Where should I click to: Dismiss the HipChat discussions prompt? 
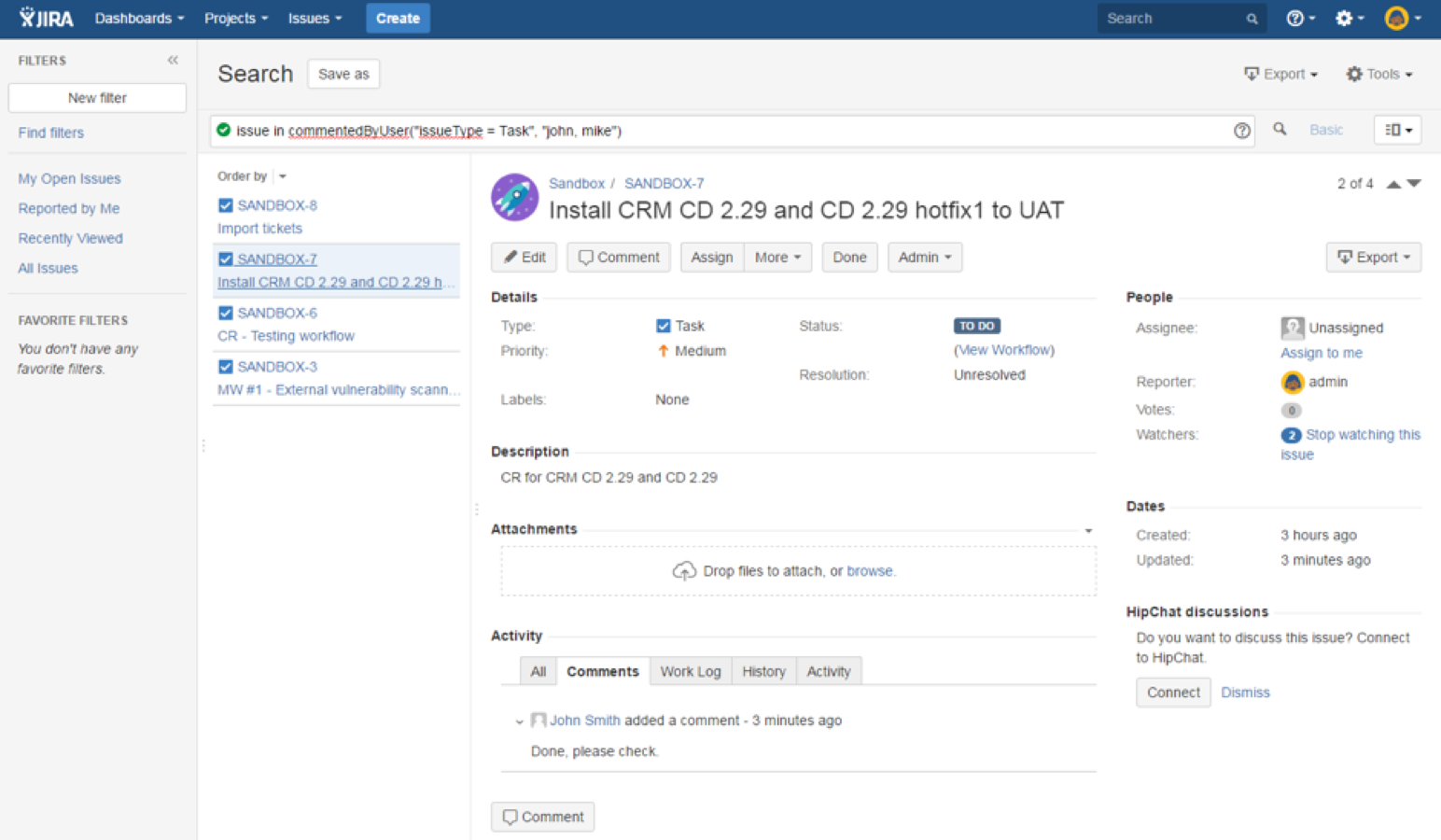coord(1245,693)
